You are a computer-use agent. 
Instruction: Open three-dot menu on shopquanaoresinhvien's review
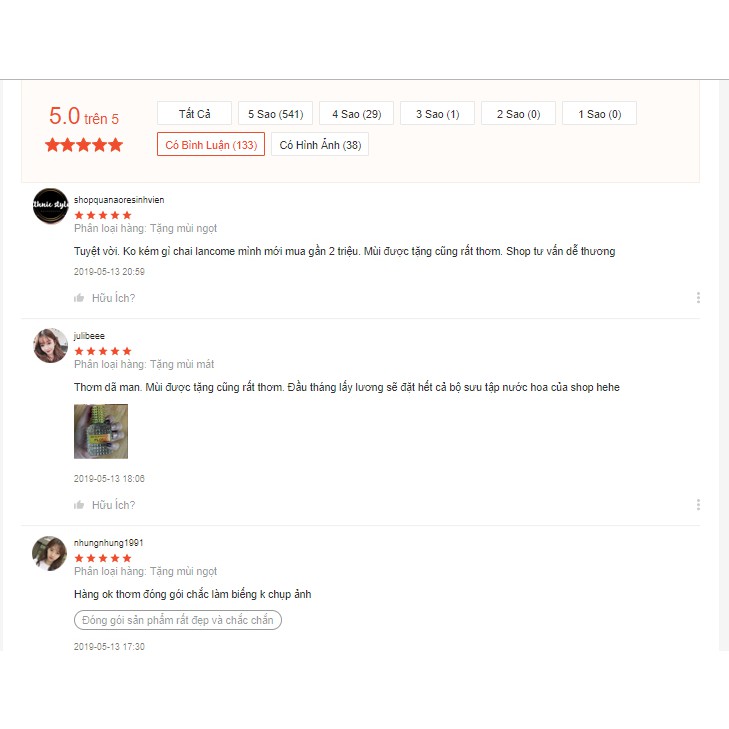point(698,298)
